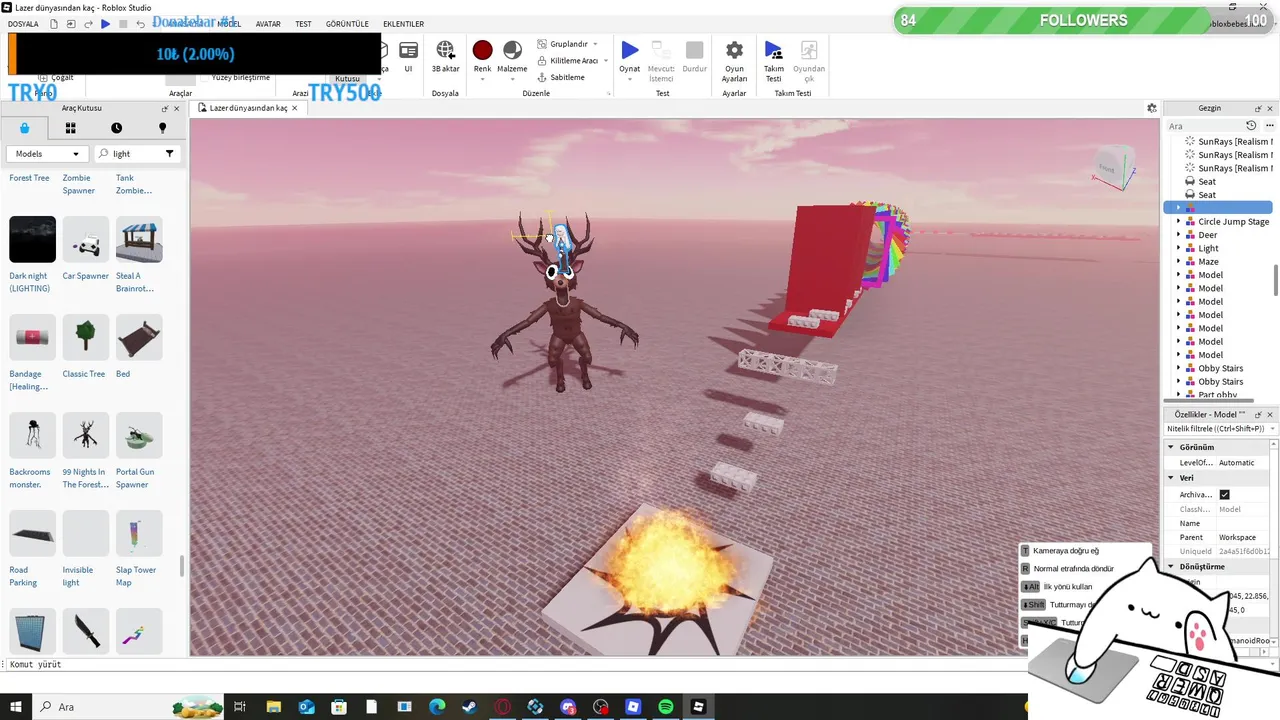Expand the Circle Jump Stage tree node

click(x=1178, y=222)
